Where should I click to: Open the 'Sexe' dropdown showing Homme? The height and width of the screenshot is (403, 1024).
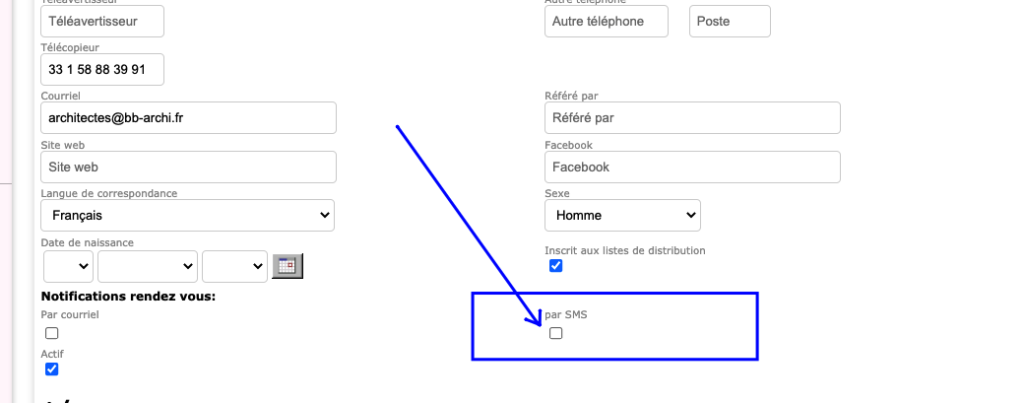622,215
